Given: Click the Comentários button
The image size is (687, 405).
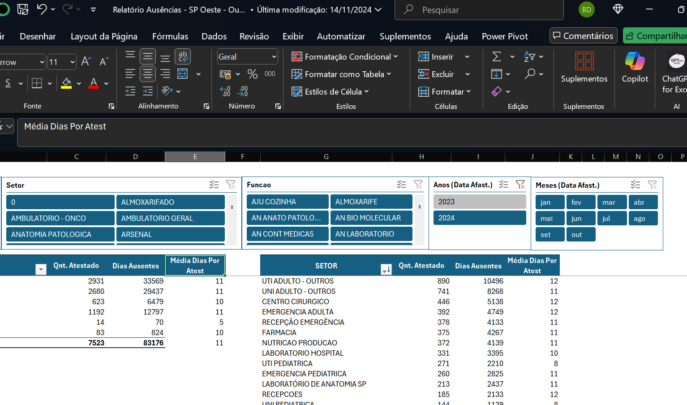Looking at the screenshot, I should [x=582, y=36].
